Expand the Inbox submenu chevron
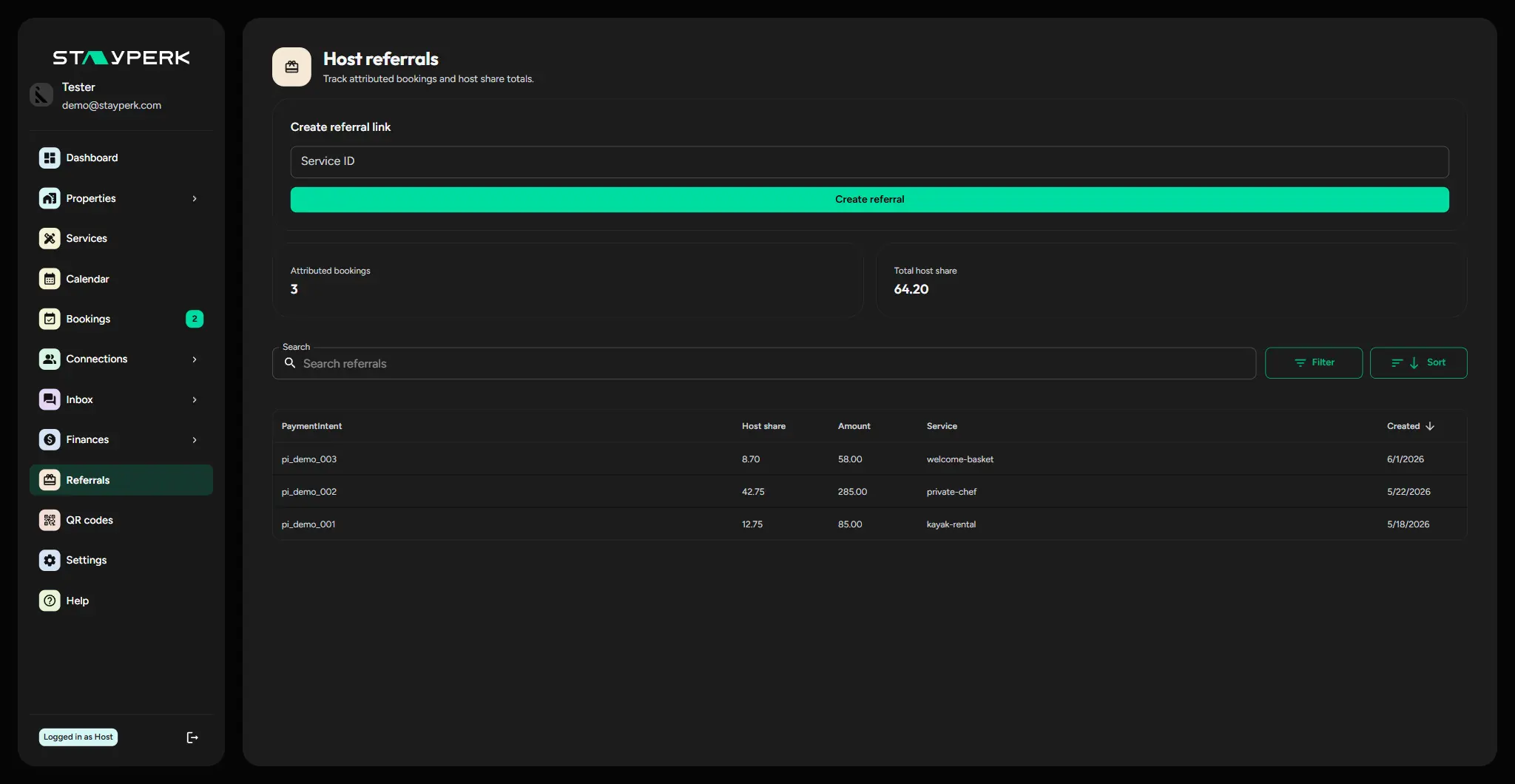 click(x=195, y=399)
